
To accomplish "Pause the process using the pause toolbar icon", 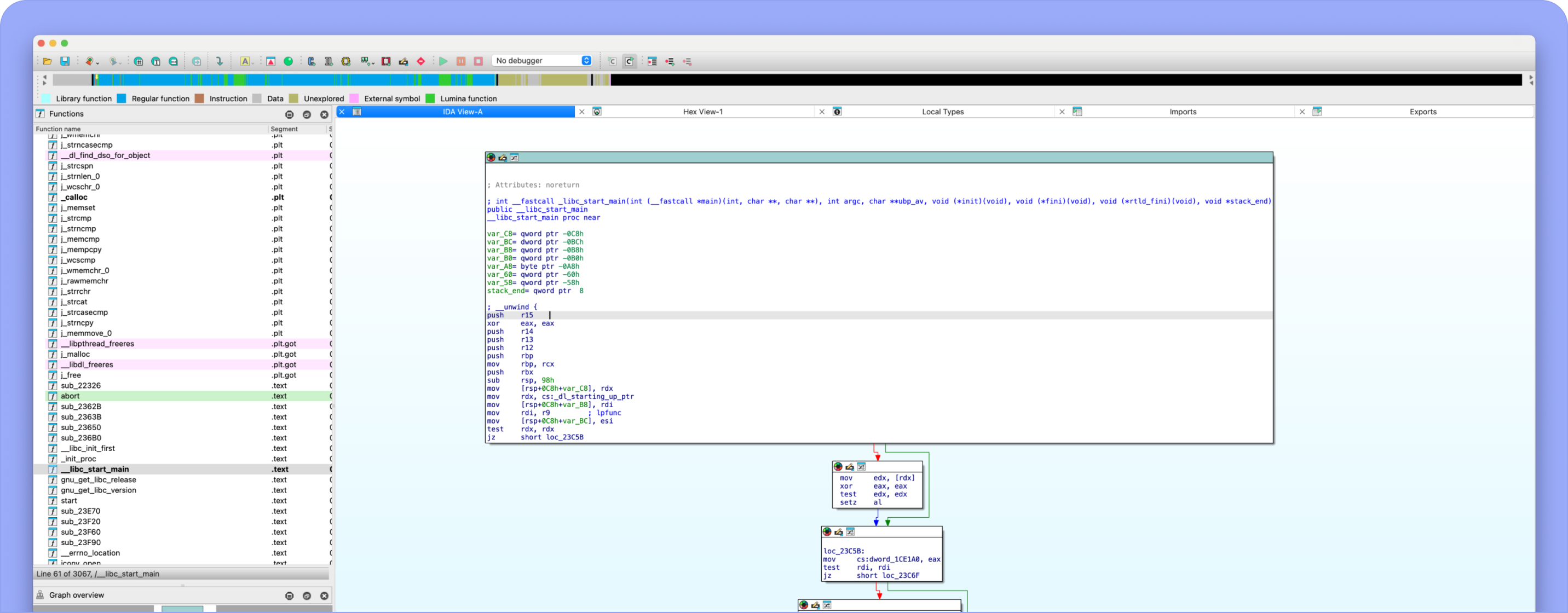I will 462,61.
